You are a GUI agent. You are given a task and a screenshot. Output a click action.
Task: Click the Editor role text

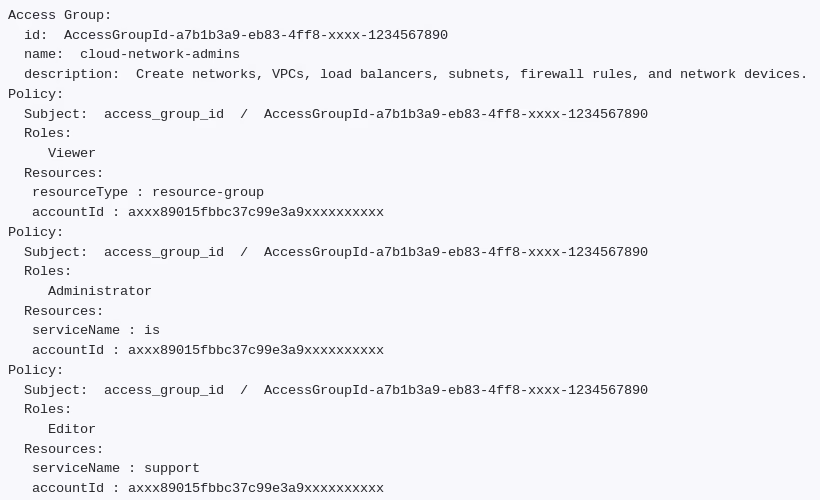[x=72, y=429]
